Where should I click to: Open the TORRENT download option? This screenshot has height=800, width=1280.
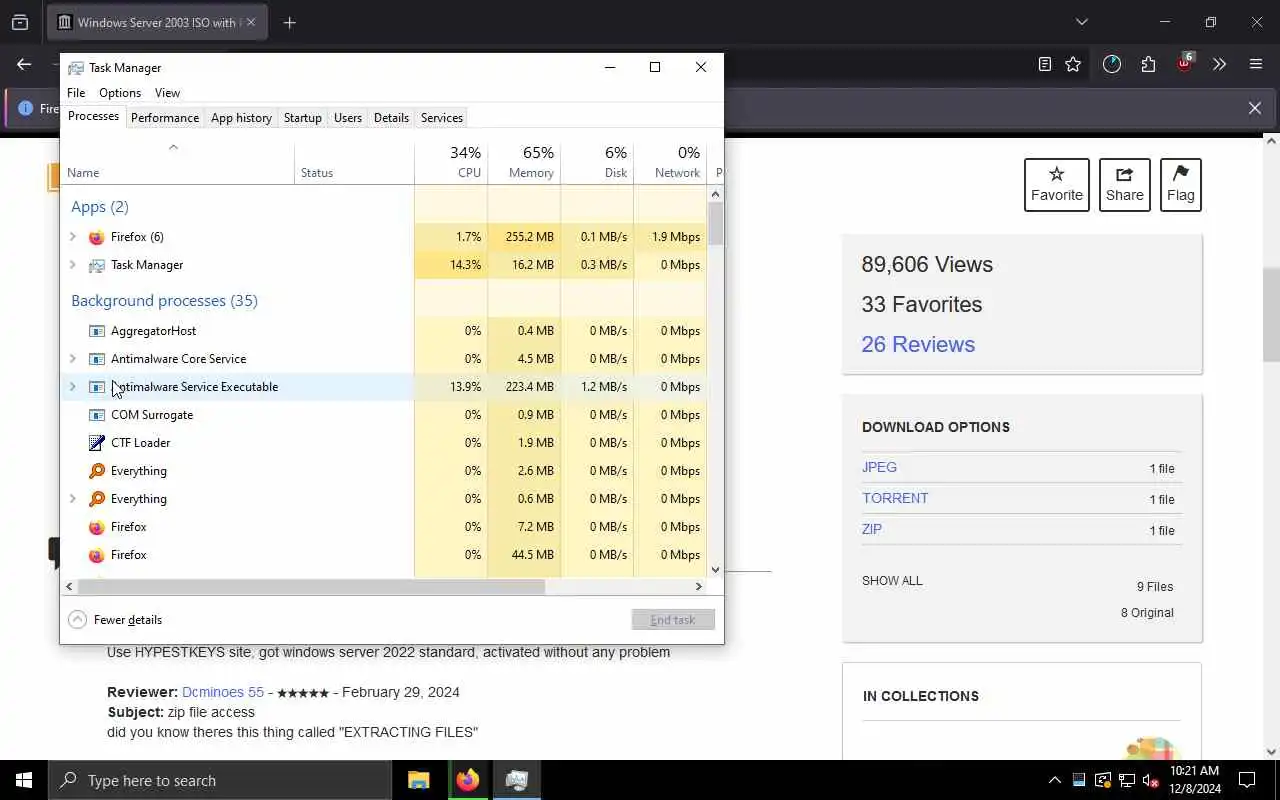click(895, 498)
